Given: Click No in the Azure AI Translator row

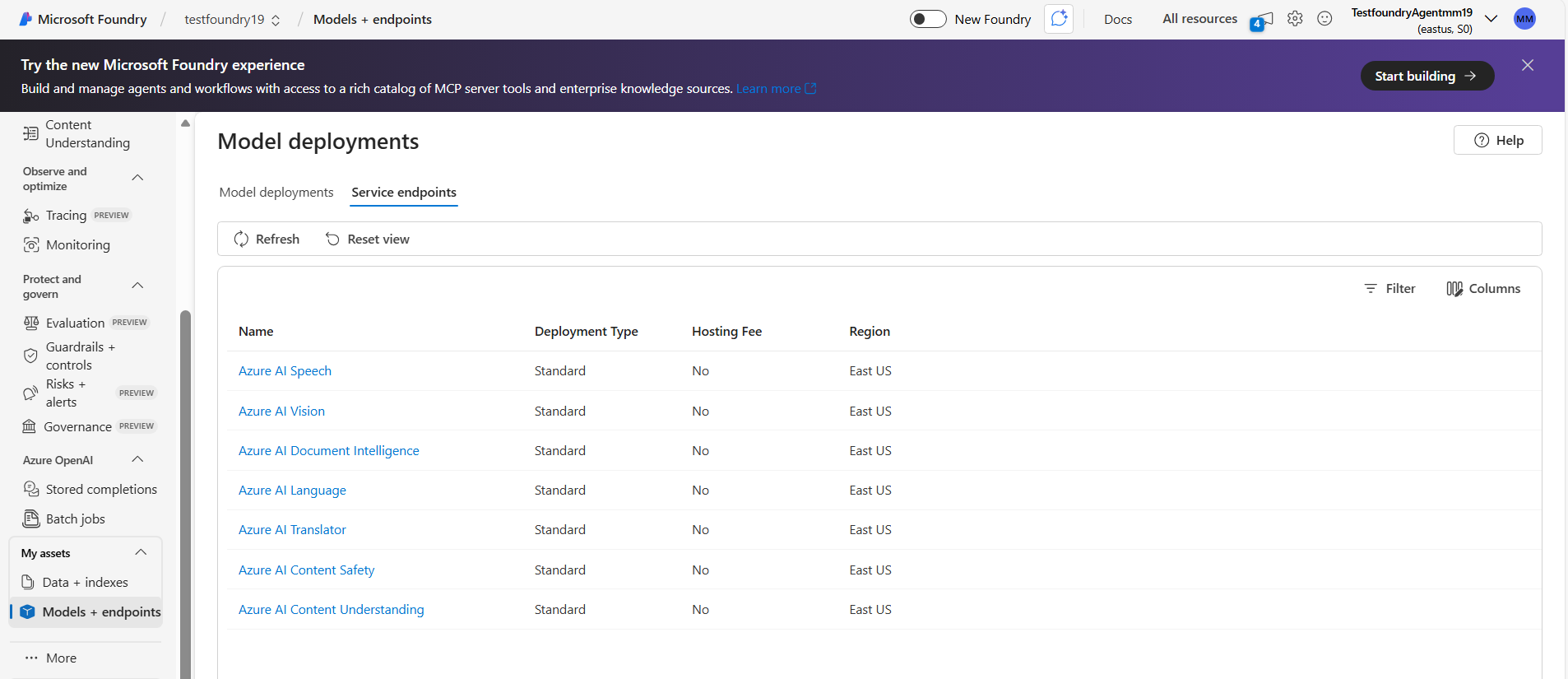Looking at the screenshot, I should [700, 529].
